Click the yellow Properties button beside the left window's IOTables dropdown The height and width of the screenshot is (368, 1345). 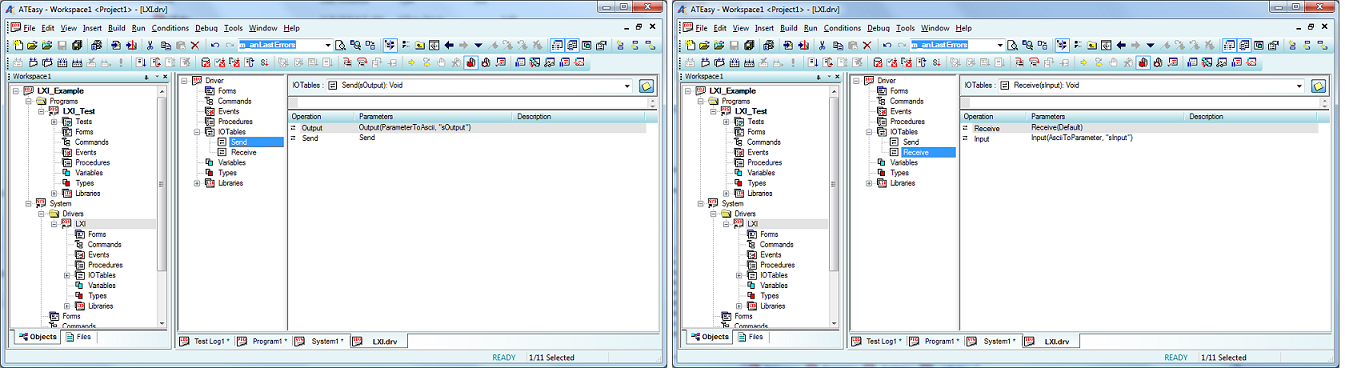[647, 86]
